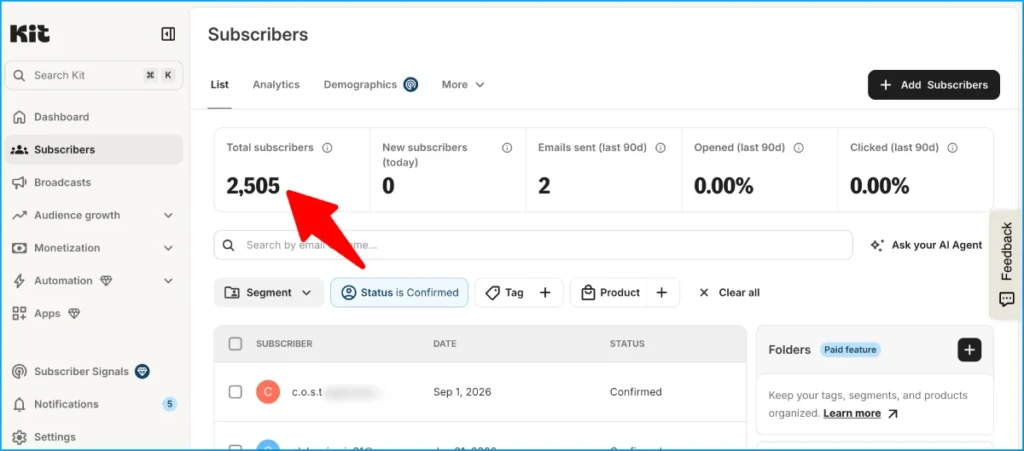Click the 2,505 total subscribers value
The width and height of the screenshot is (1024, 451).
(x=253, y=187)
